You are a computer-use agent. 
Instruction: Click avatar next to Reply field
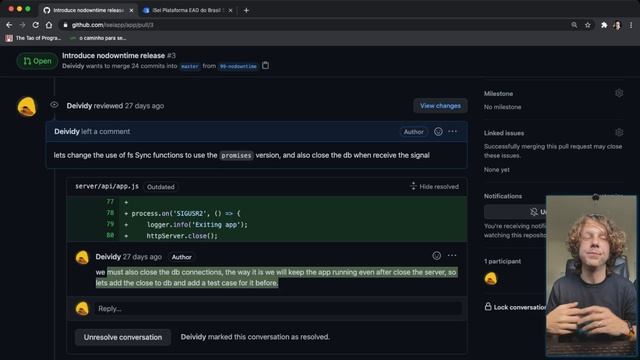tap(82, 309)
